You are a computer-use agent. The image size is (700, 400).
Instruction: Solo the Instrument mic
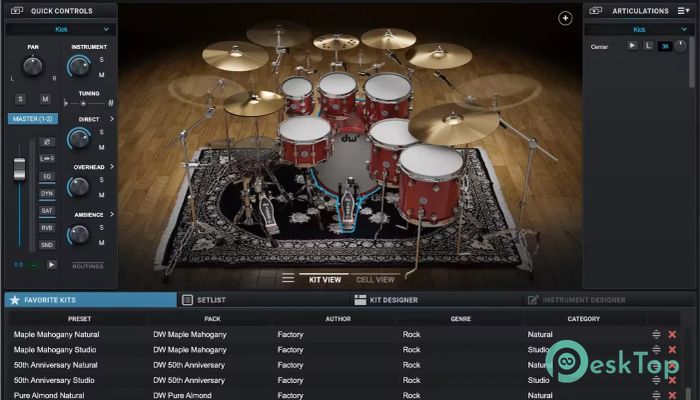pyautogui.click(x=102, y=60)
